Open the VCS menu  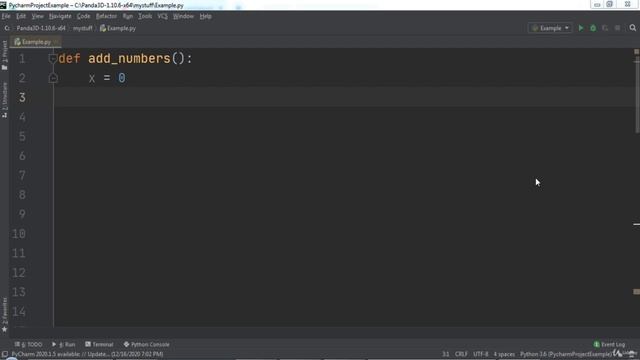[x=162, y=16]
